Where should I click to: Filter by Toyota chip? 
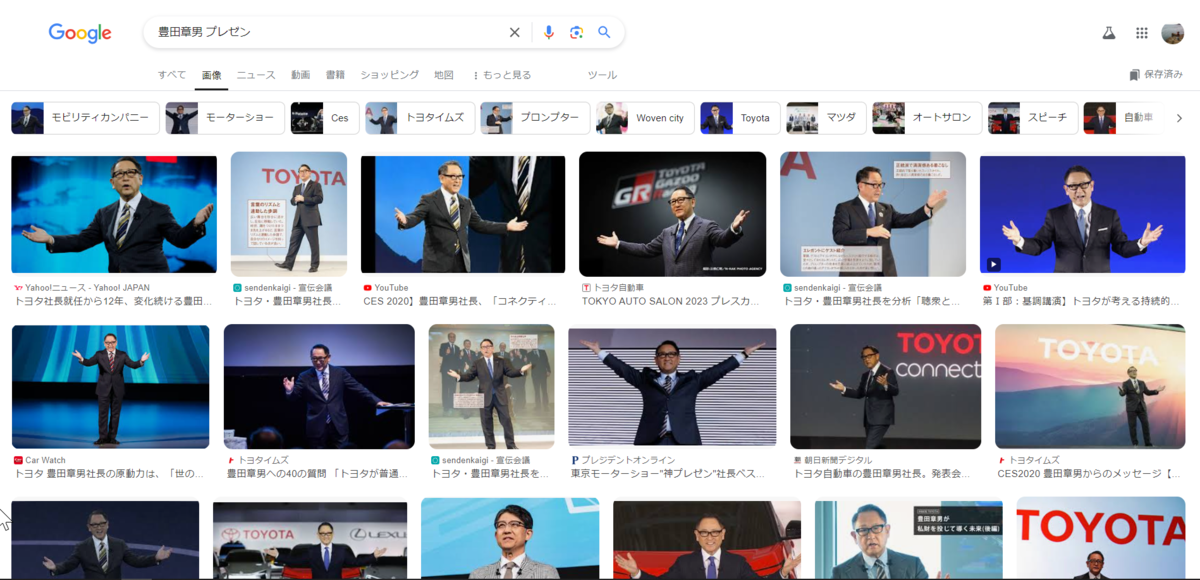pyautogui.click(x=740, y=118)
